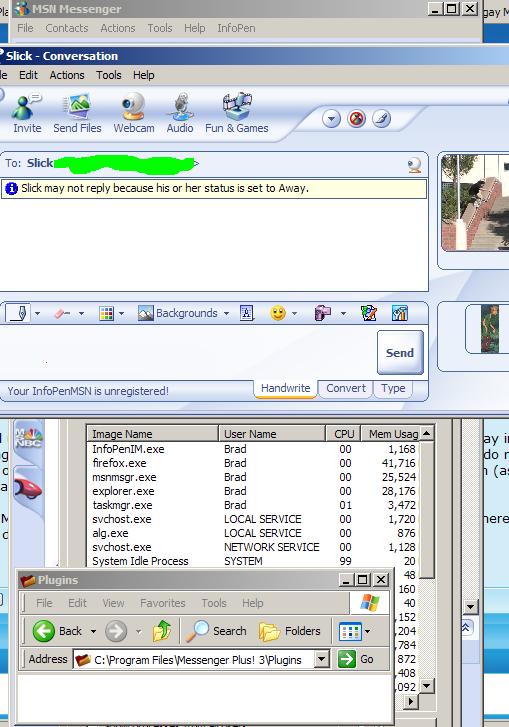This screenshot has height=727, width=509.
Task: Select the pen handwriting tool
Action: 18,313
